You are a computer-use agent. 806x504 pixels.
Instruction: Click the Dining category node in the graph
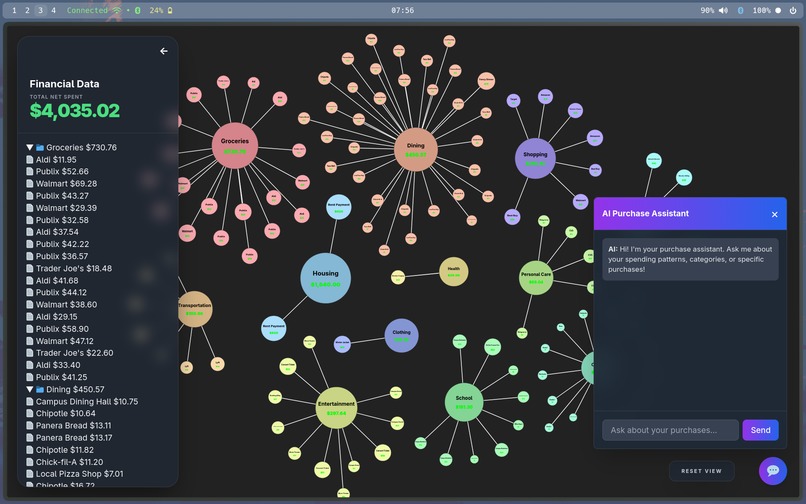tap(415, 149)
